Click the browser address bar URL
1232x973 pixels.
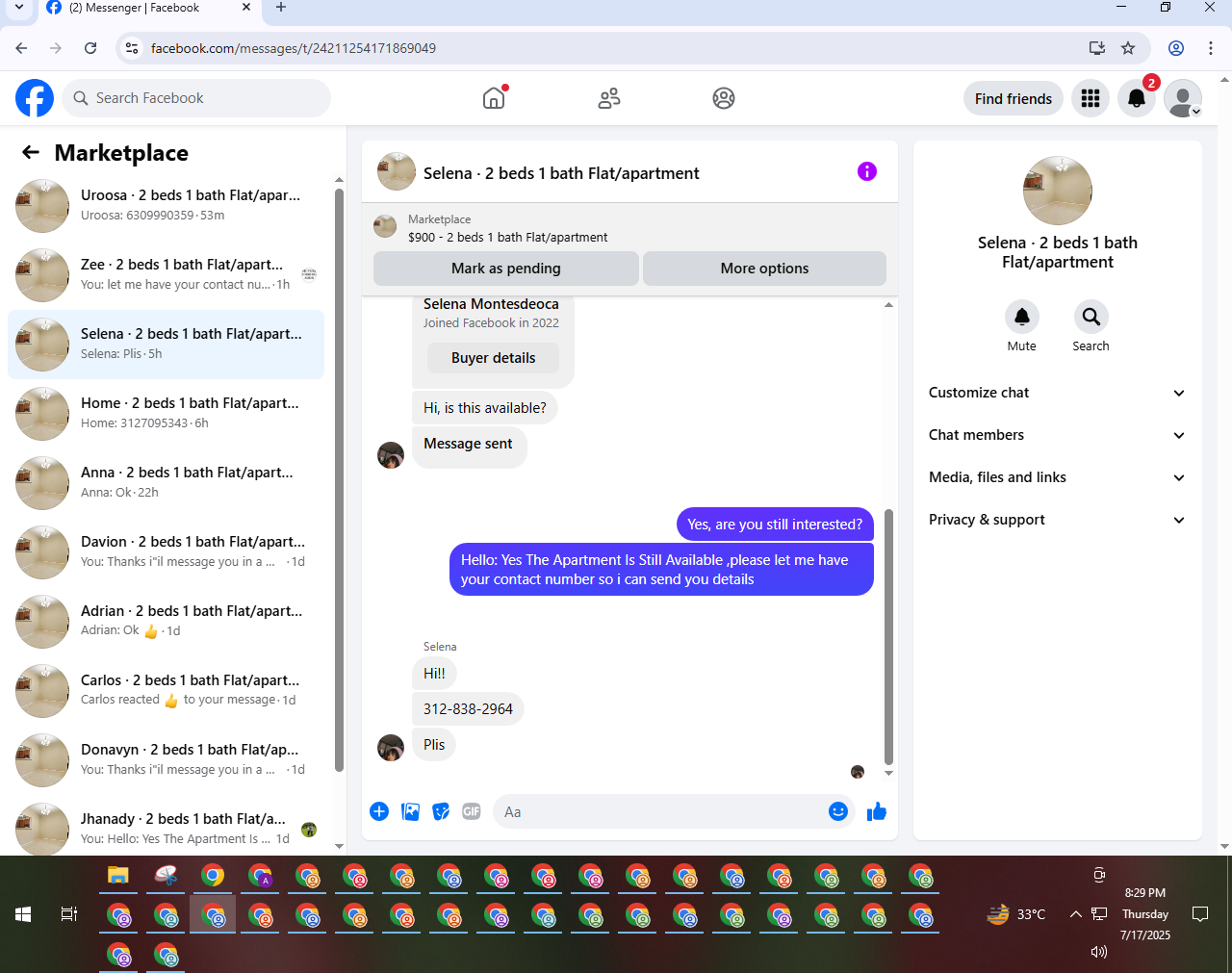click(x=294, y=48)
